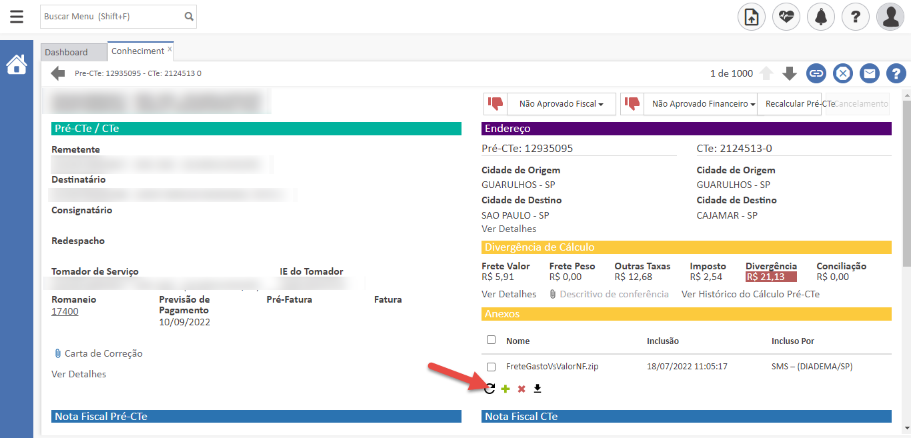This screenshot has width=911, height=438.
Task: Delete selected attachment with red X
Action: tap(521, 388)
